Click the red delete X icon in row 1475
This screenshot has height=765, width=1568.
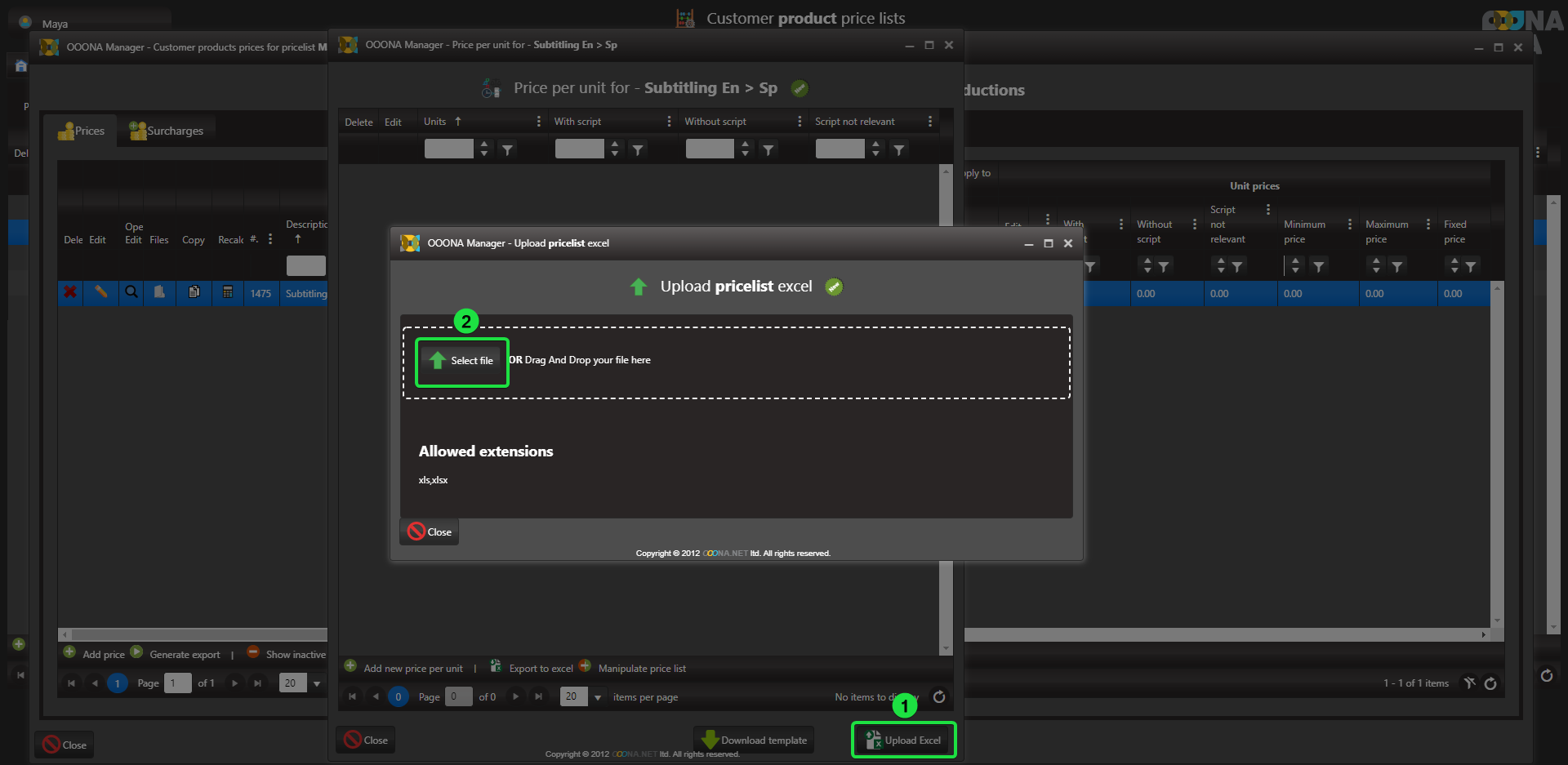click(x=71, y=292)
